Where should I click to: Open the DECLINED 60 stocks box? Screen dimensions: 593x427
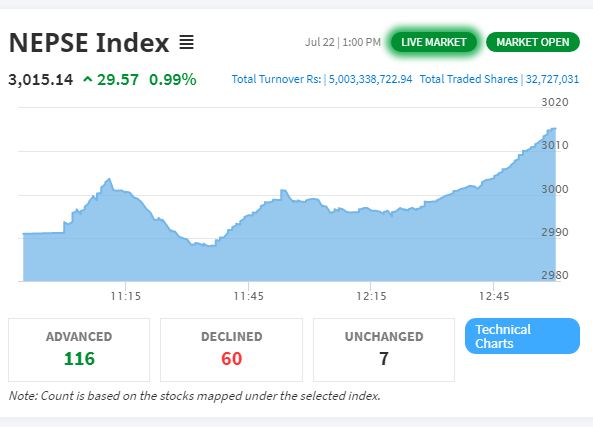[x=231, y=350]
